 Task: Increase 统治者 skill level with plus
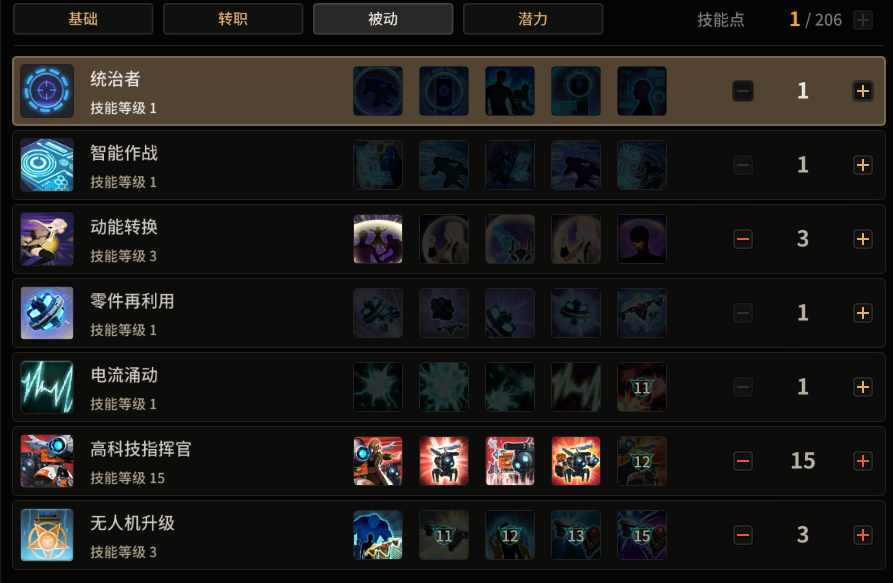coord(863,91)
